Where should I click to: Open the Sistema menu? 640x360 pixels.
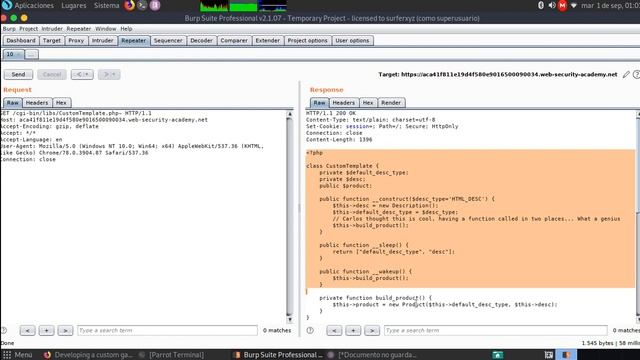pos(106,5)
